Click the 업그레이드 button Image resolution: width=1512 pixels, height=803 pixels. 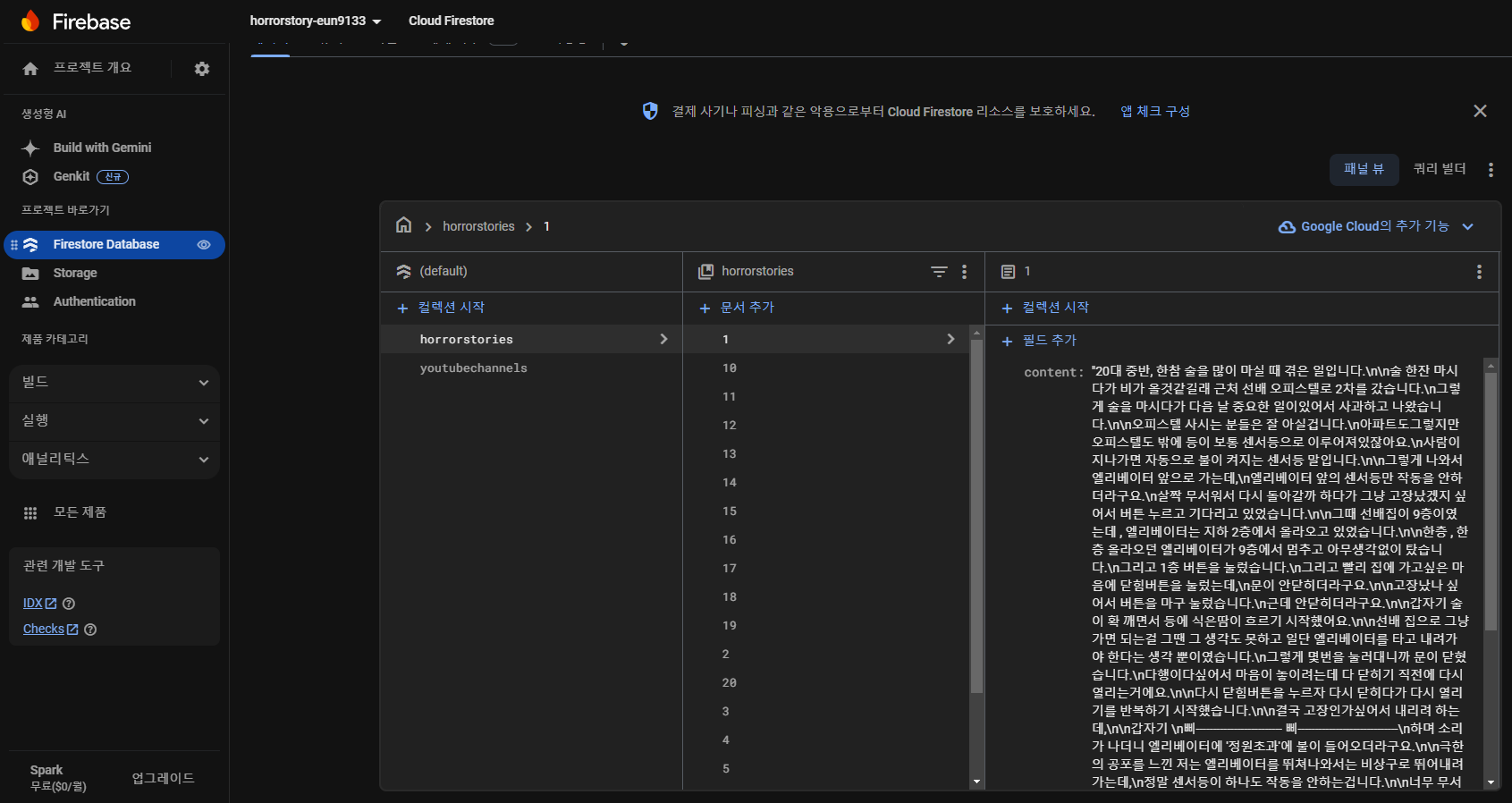click(x=163, y=779)
